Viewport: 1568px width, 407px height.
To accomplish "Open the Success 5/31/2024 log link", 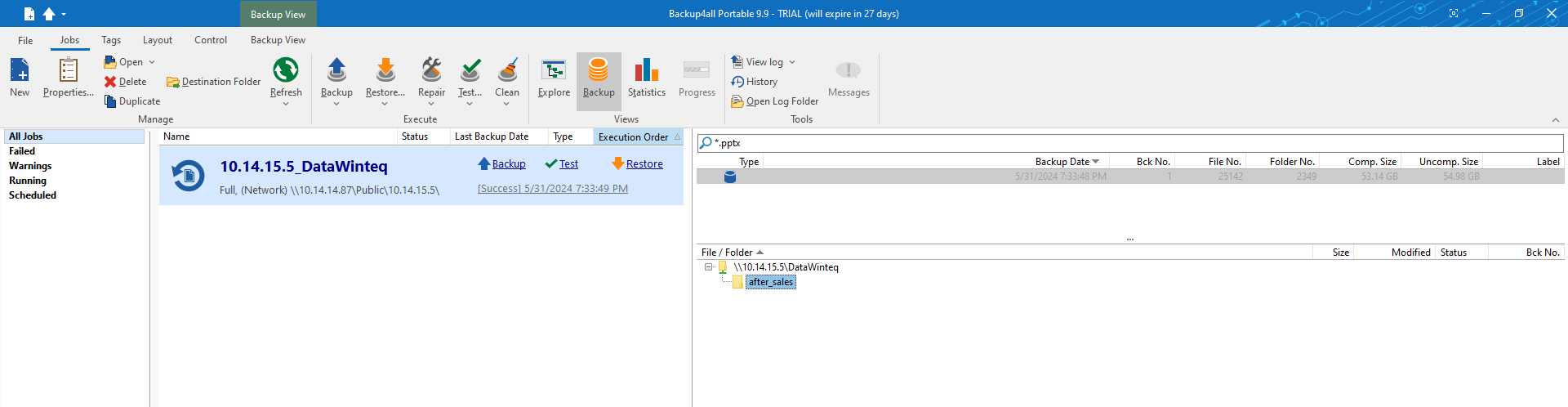I will click(553, 189).
